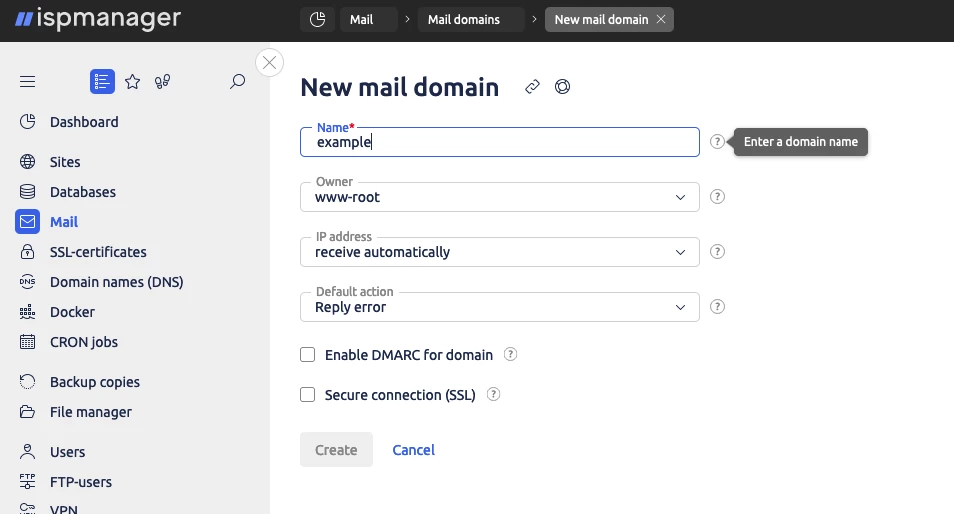Open FTP-users in sidebar
The width and height of the screenshot is (954, 514).
point(81,482)
